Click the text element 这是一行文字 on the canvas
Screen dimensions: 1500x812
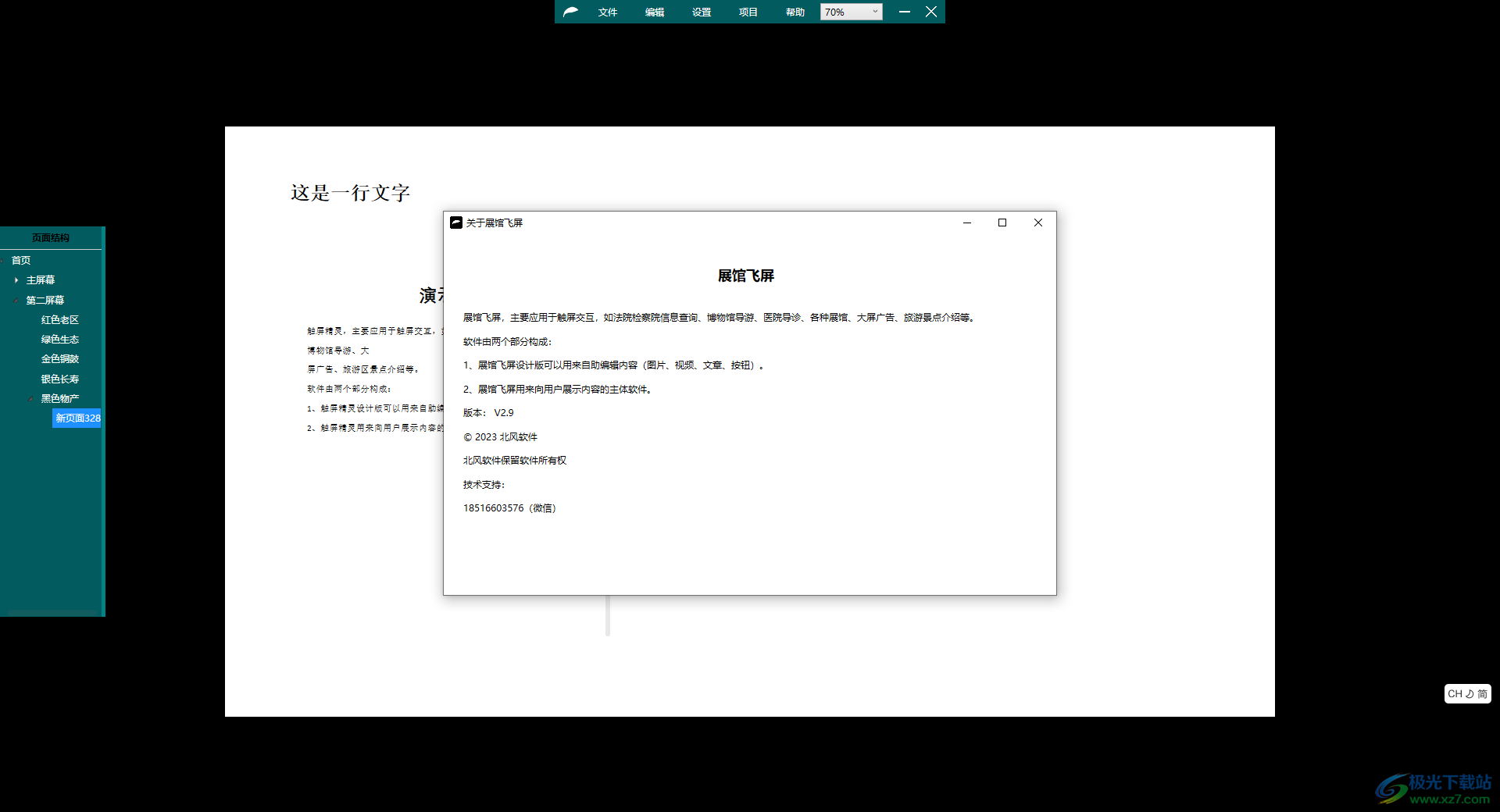pos(349,193)
